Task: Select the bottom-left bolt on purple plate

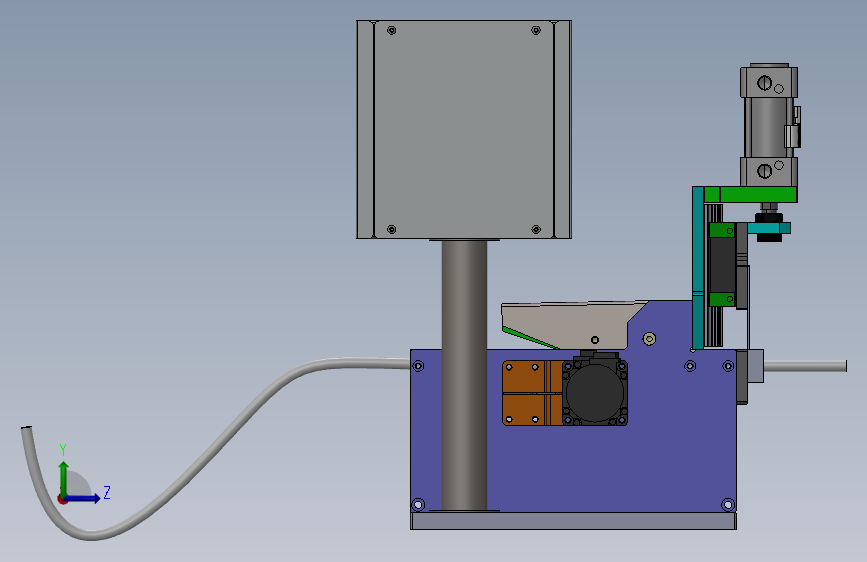Action: [x=419, y=504]
